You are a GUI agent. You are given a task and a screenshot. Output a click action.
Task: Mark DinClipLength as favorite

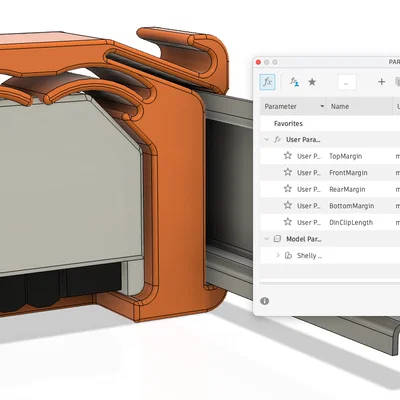click(x=288, y=222)
